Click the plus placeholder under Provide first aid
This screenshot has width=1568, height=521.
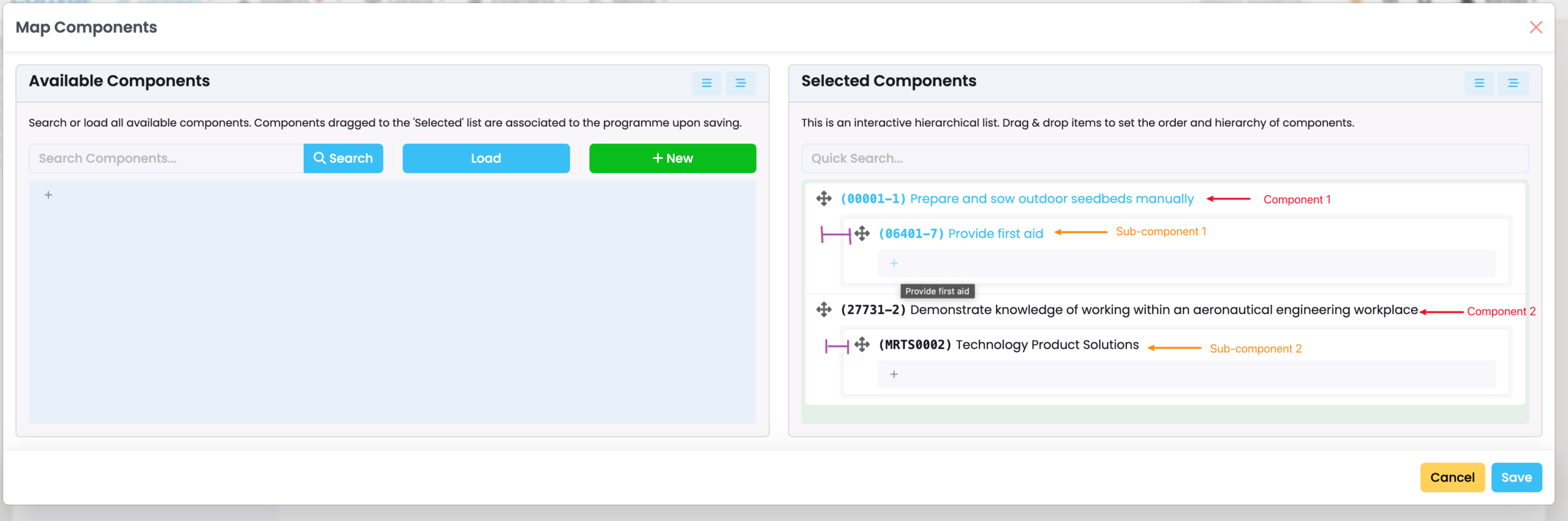click(894, 263)
